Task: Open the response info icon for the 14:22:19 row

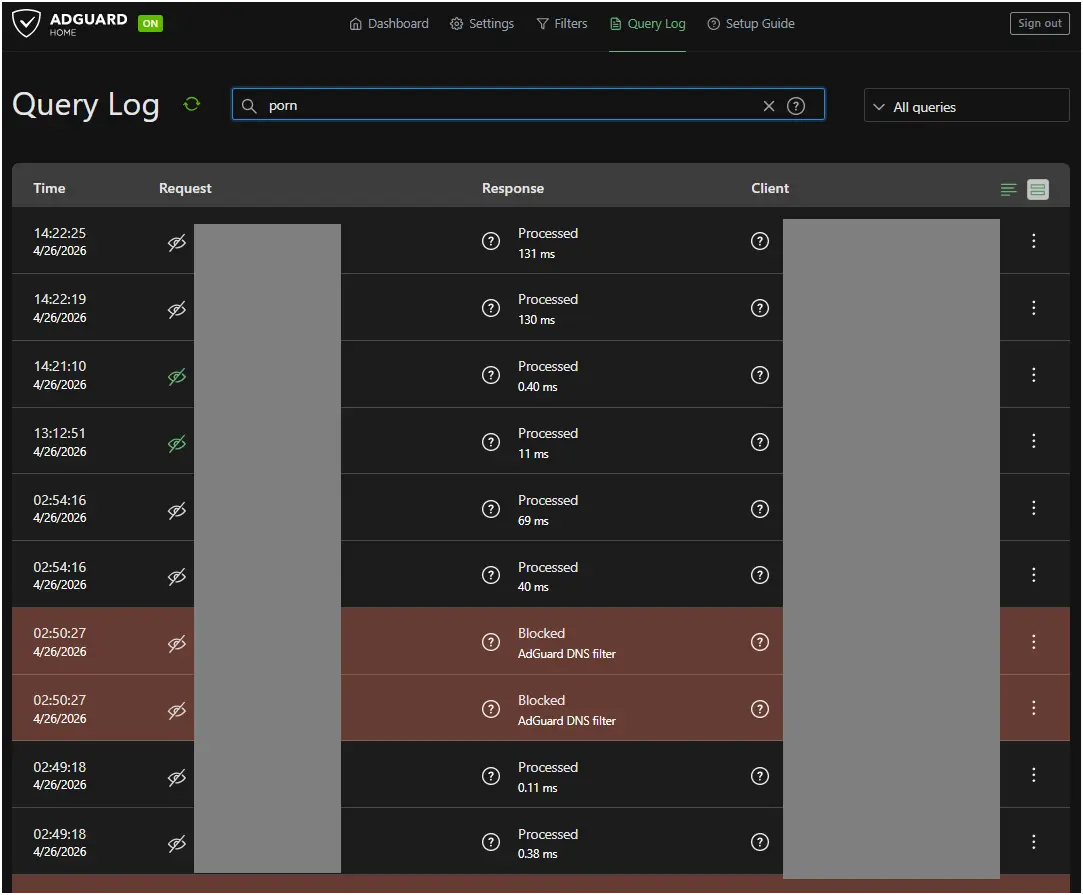Action: pyautogui.click(x=490, y=308)
